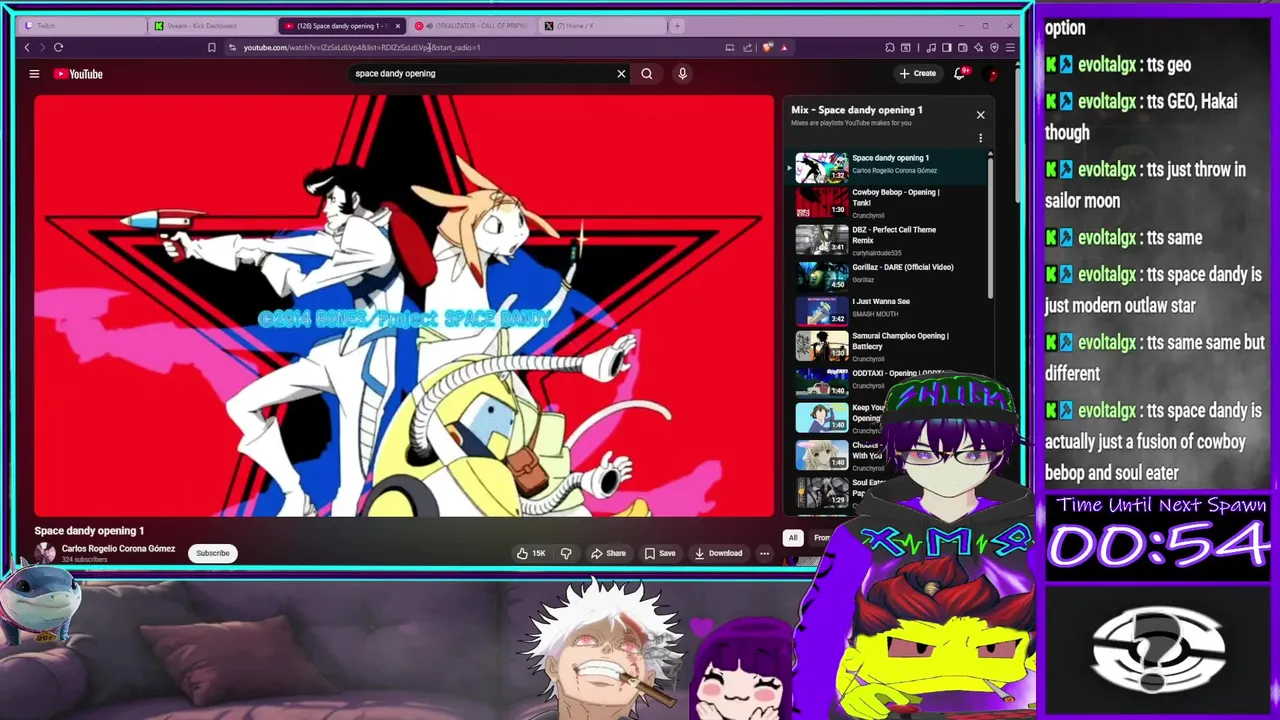The image size is (1280, 720).
Task: Subscribe to Carlos Rogelio Corona Gómez
Action: pos(212,553)
